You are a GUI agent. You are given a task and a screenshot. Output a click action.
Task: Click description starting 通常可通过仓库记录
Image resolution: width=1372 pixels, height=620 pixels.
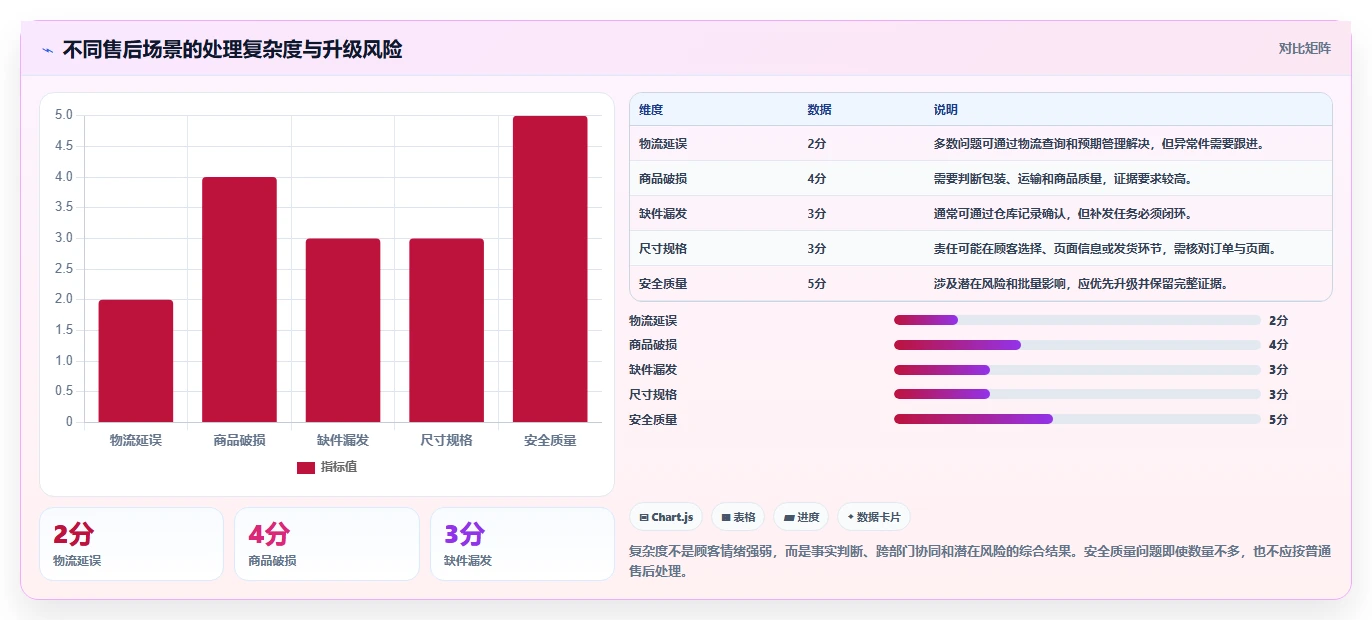click(x=1063, y=214)
